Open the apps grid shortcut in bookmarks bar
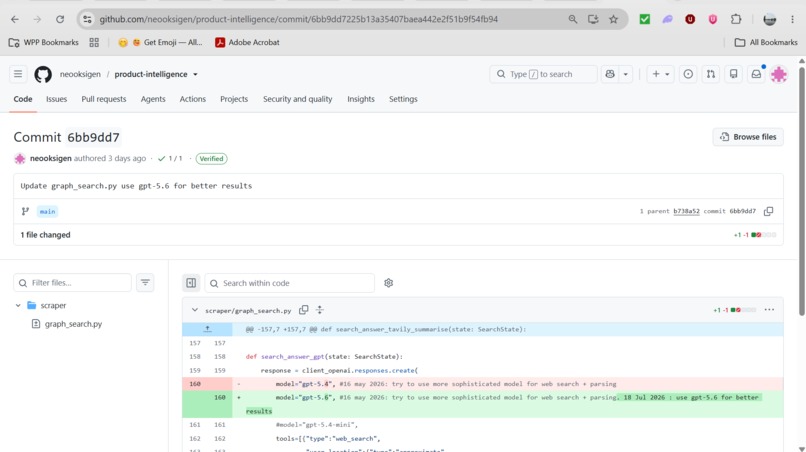The image size is (806, 452). click(x=94, y=43)
